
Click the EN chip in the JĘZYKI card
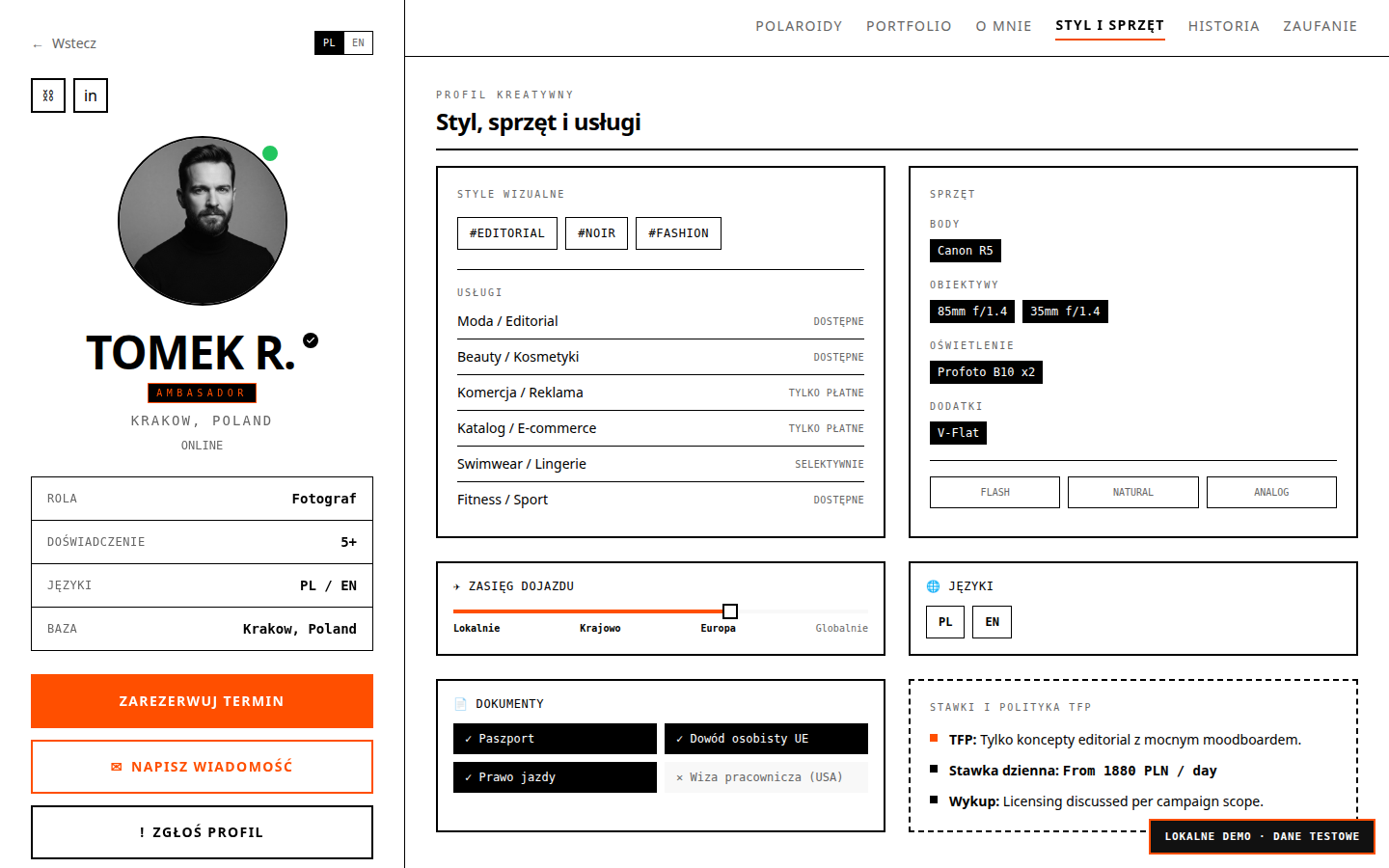click(x=992, y=622)
